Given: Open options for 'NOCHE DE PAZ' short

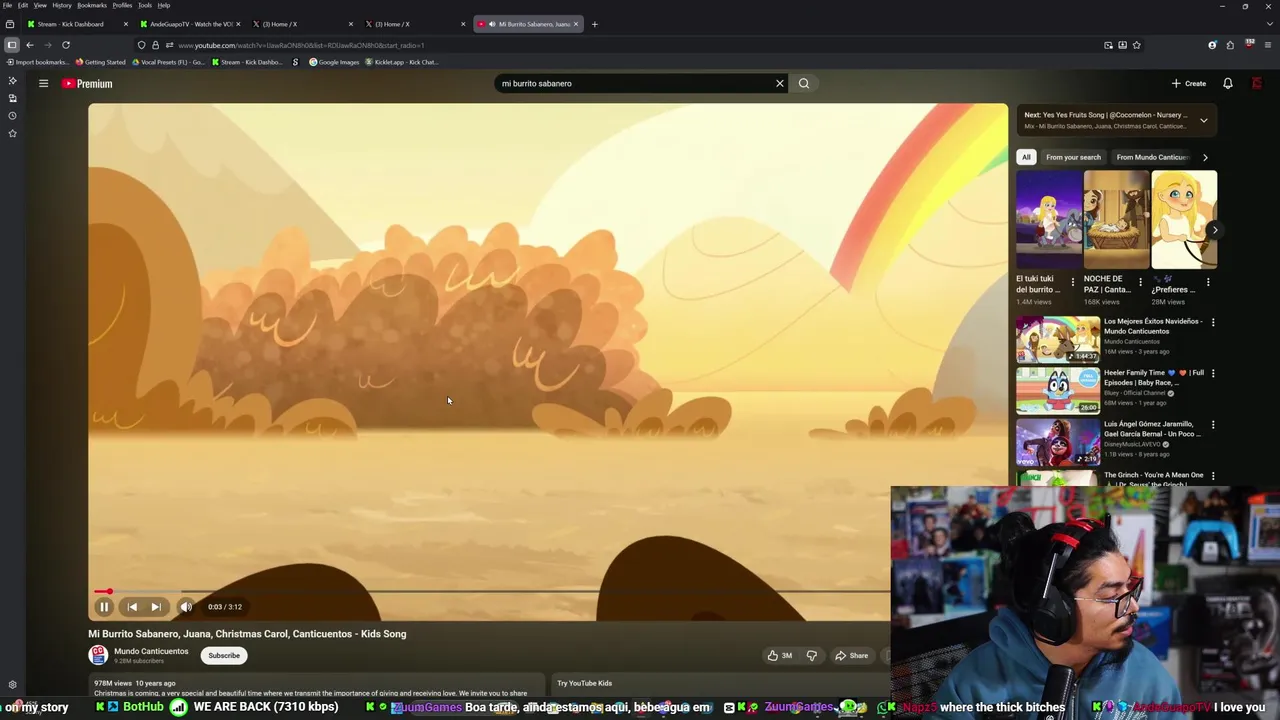Looking at the screenshot, I should (x=1140, y=283).
